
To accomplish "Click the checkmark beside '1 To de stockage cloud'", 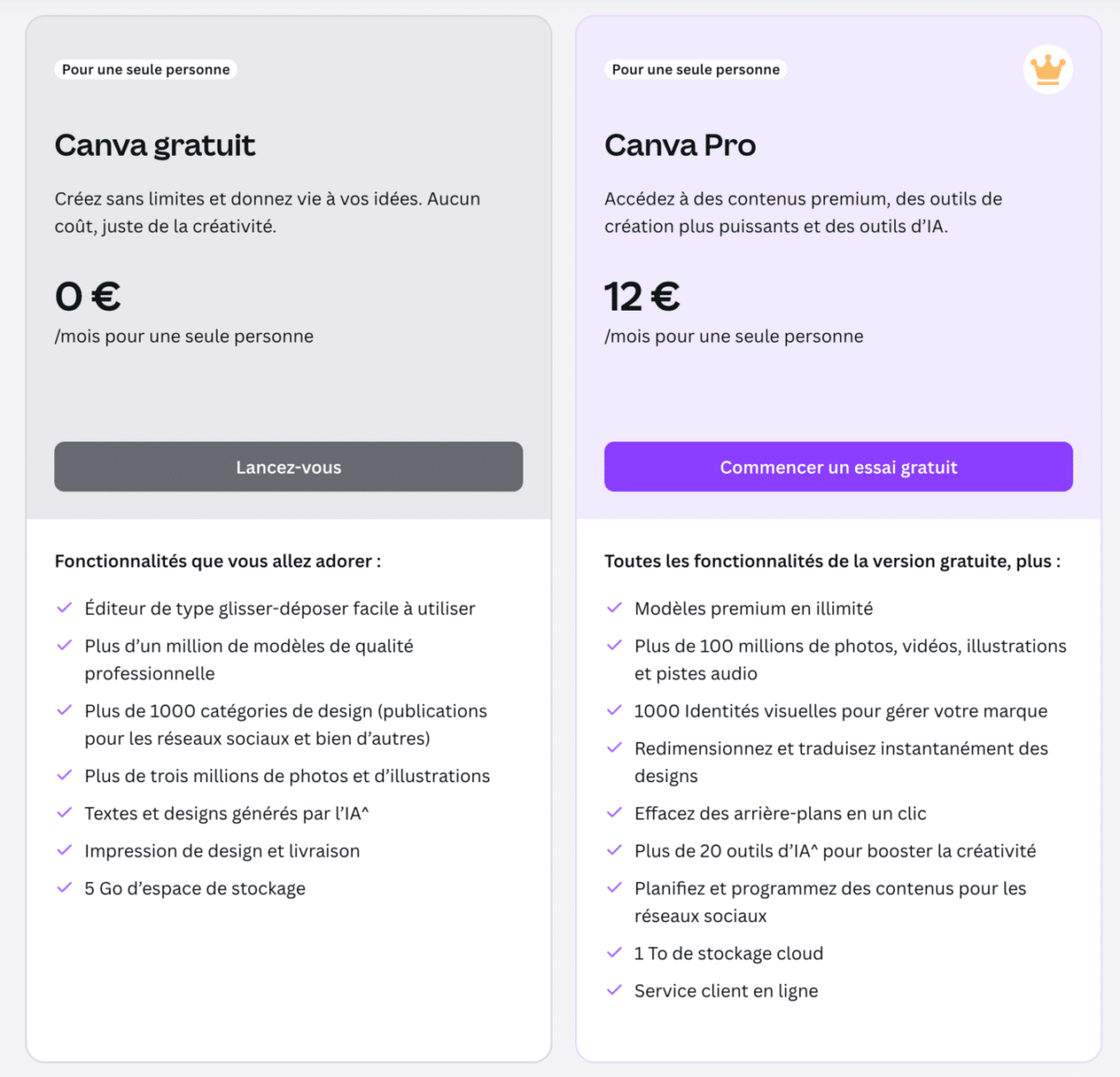I will tap(614, 953).
